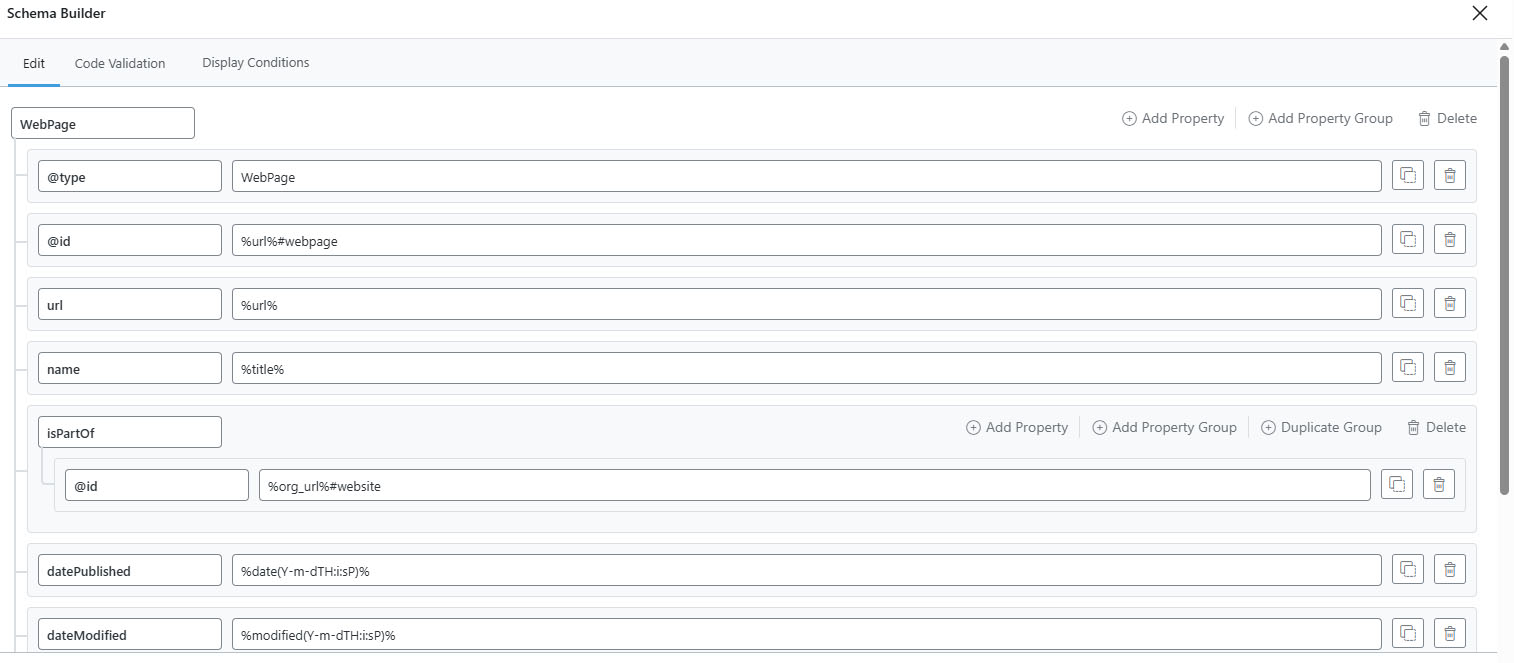Delete the entire WebPage schema
This screenshot has width=1514, height=663.
tap(1447, 118)
